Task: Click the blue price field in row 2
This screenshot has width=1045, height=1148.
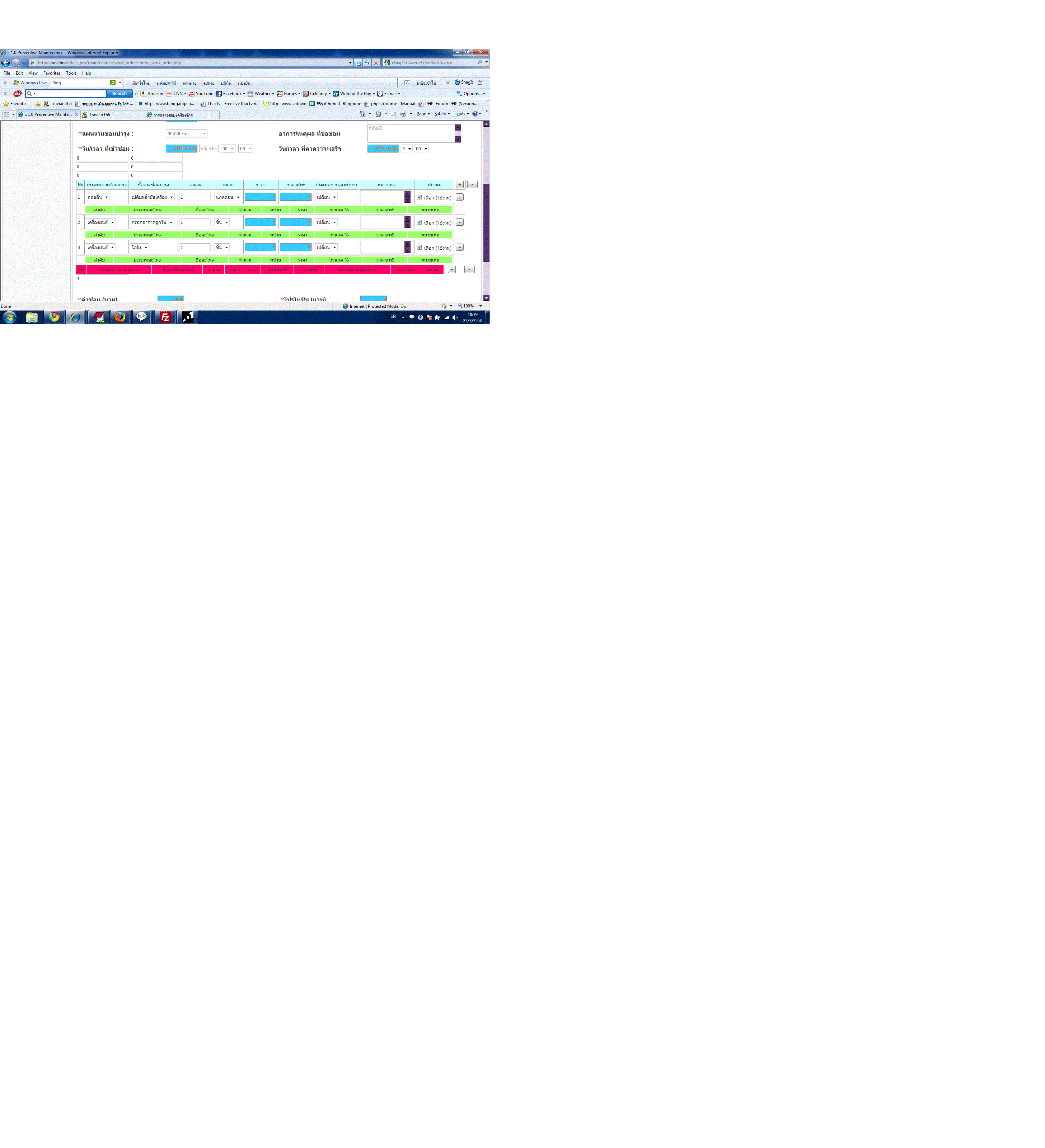Action: click(x=260, y=222)
